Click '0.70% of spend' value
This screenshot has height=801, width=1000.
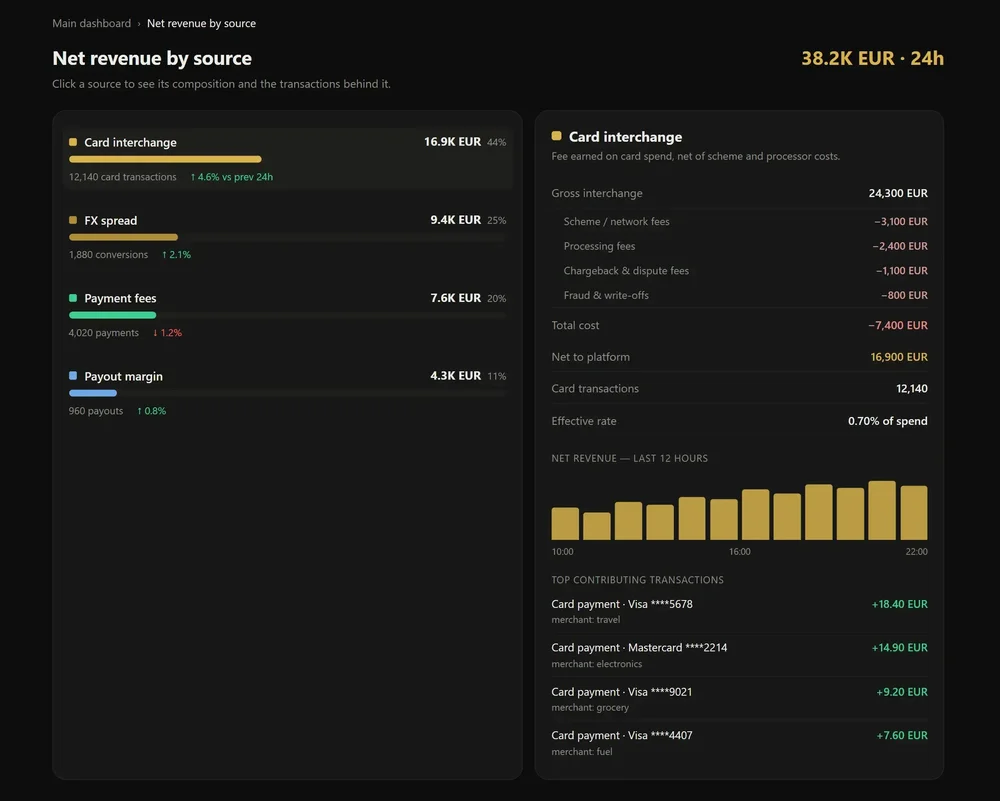click(888, 420)
